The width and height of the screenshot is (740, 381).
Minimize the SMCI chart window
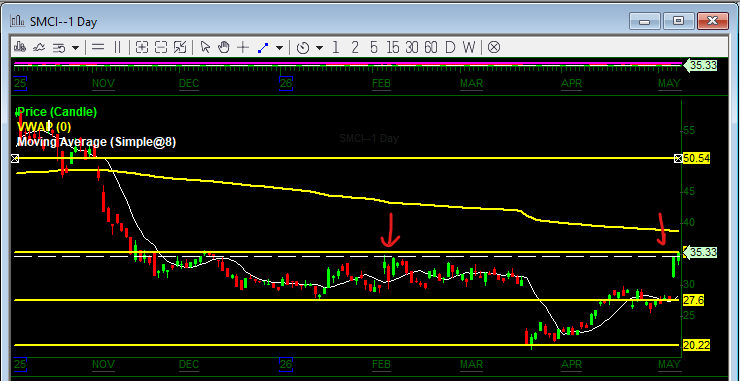(645, 21)
